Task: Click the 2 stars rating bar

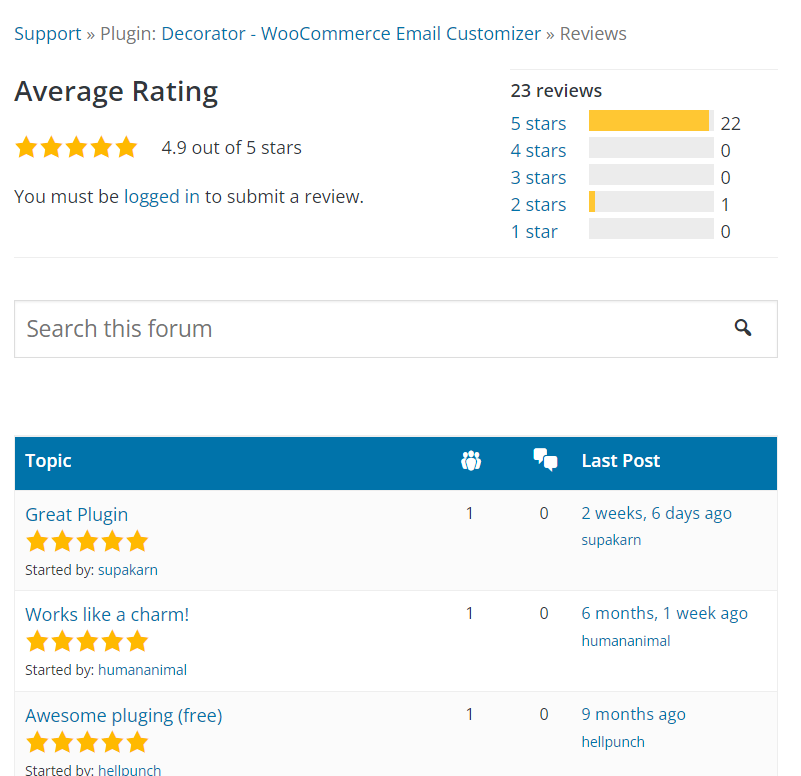Action: coord(651,203)
